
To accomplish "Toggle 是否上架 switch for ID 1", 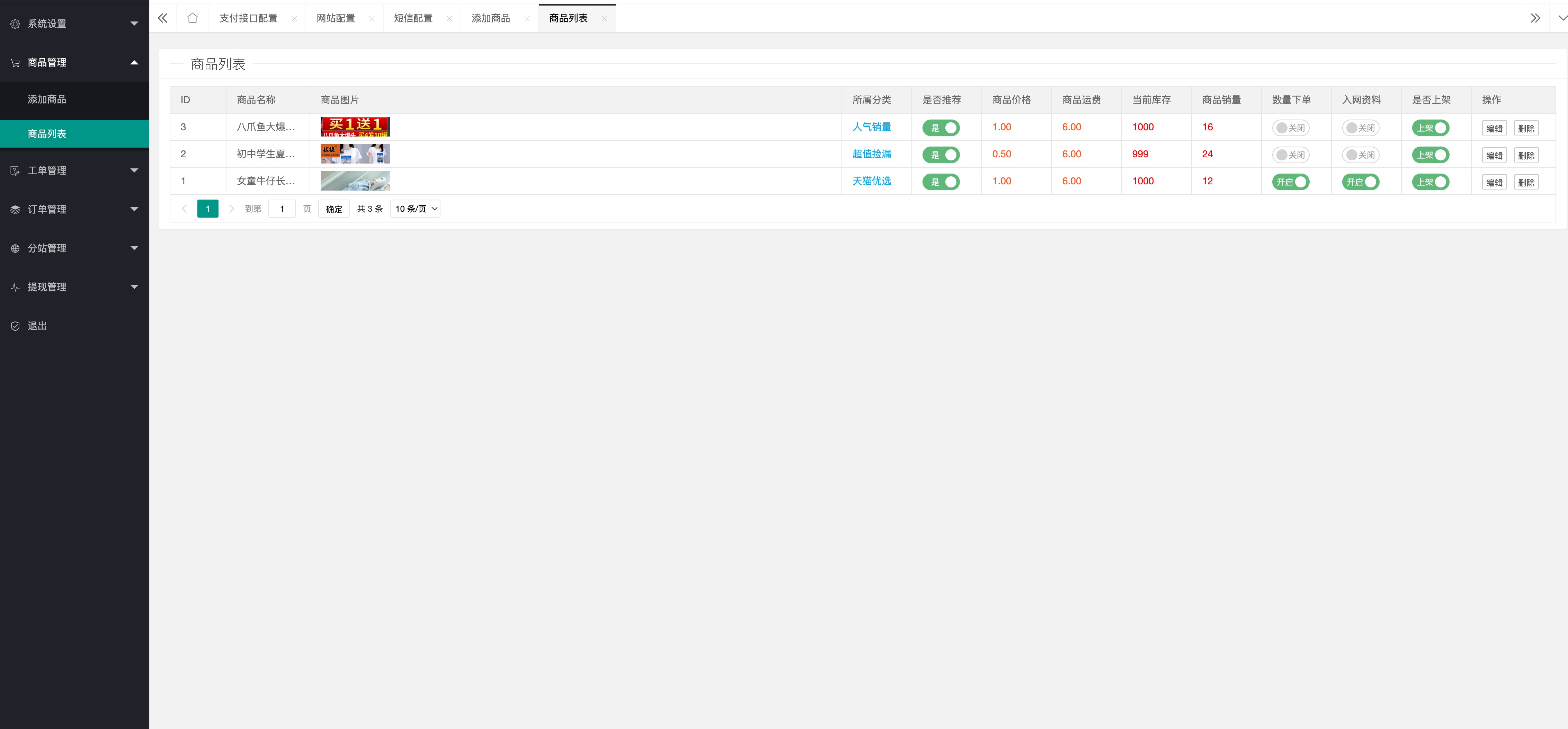I will [x=1432, y=181].
